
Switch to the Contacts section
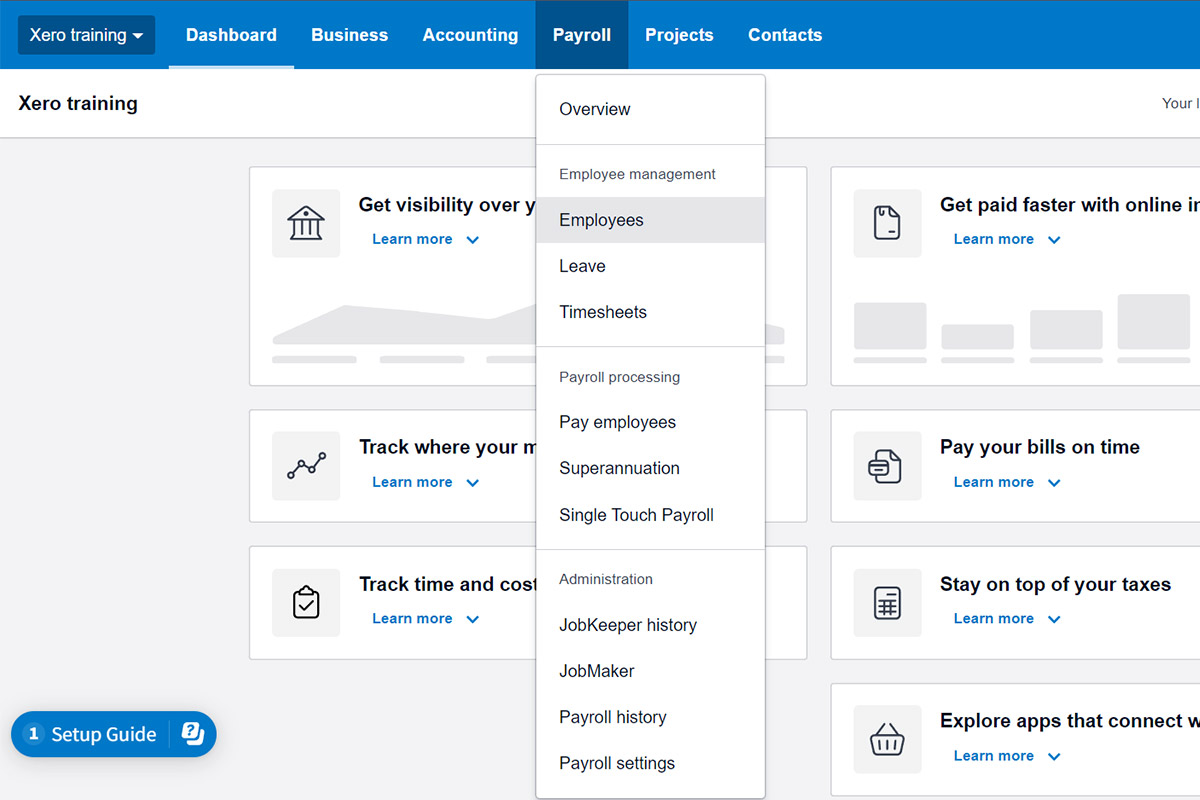[785, 34]
